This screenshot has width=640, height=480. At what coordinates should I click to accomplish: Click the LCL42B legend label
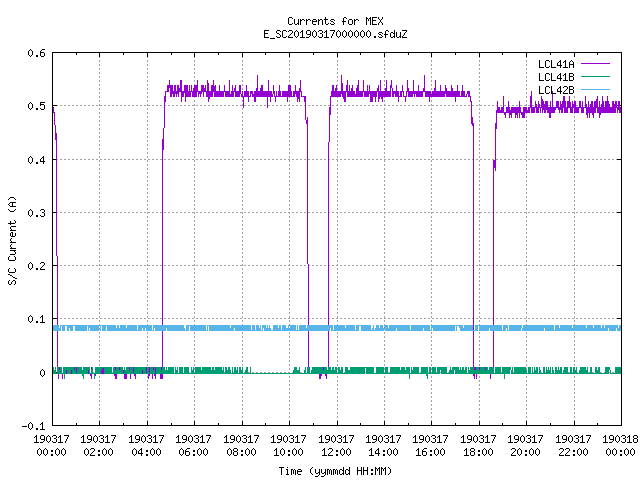556,90
